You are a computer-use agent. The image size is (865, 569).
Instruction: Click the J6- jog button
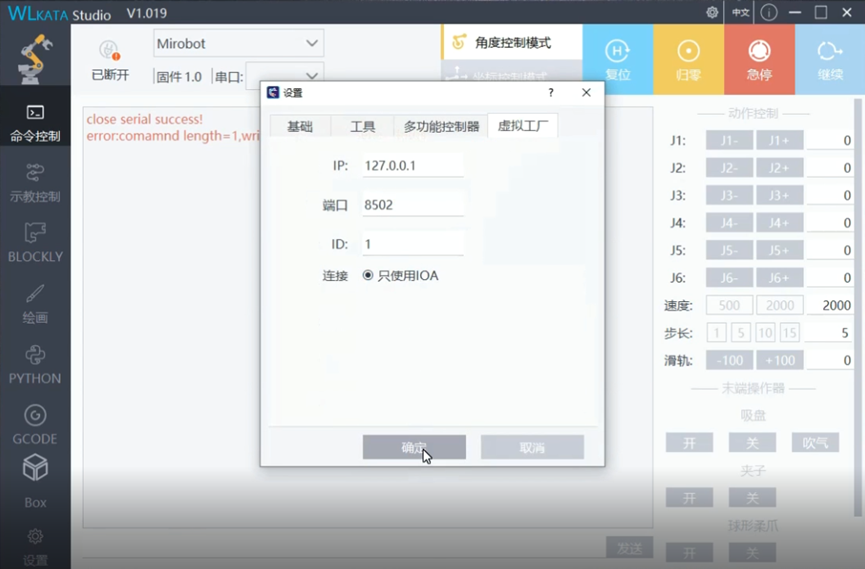[x=729, y=278]
